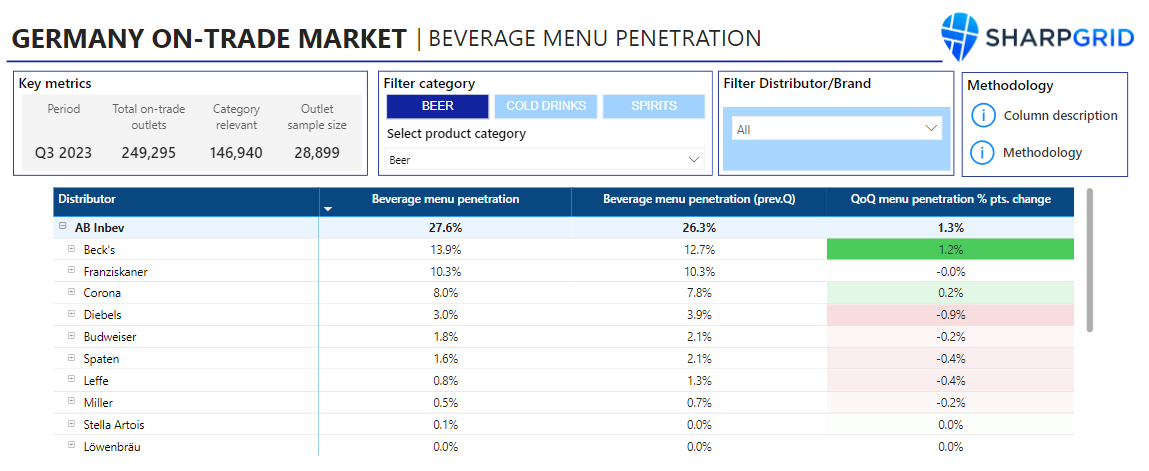The height and width of the screenshot is (471, 1149).
Task: Click Budweiser 1.8% penetration value
Action: (x=446, y=337)
